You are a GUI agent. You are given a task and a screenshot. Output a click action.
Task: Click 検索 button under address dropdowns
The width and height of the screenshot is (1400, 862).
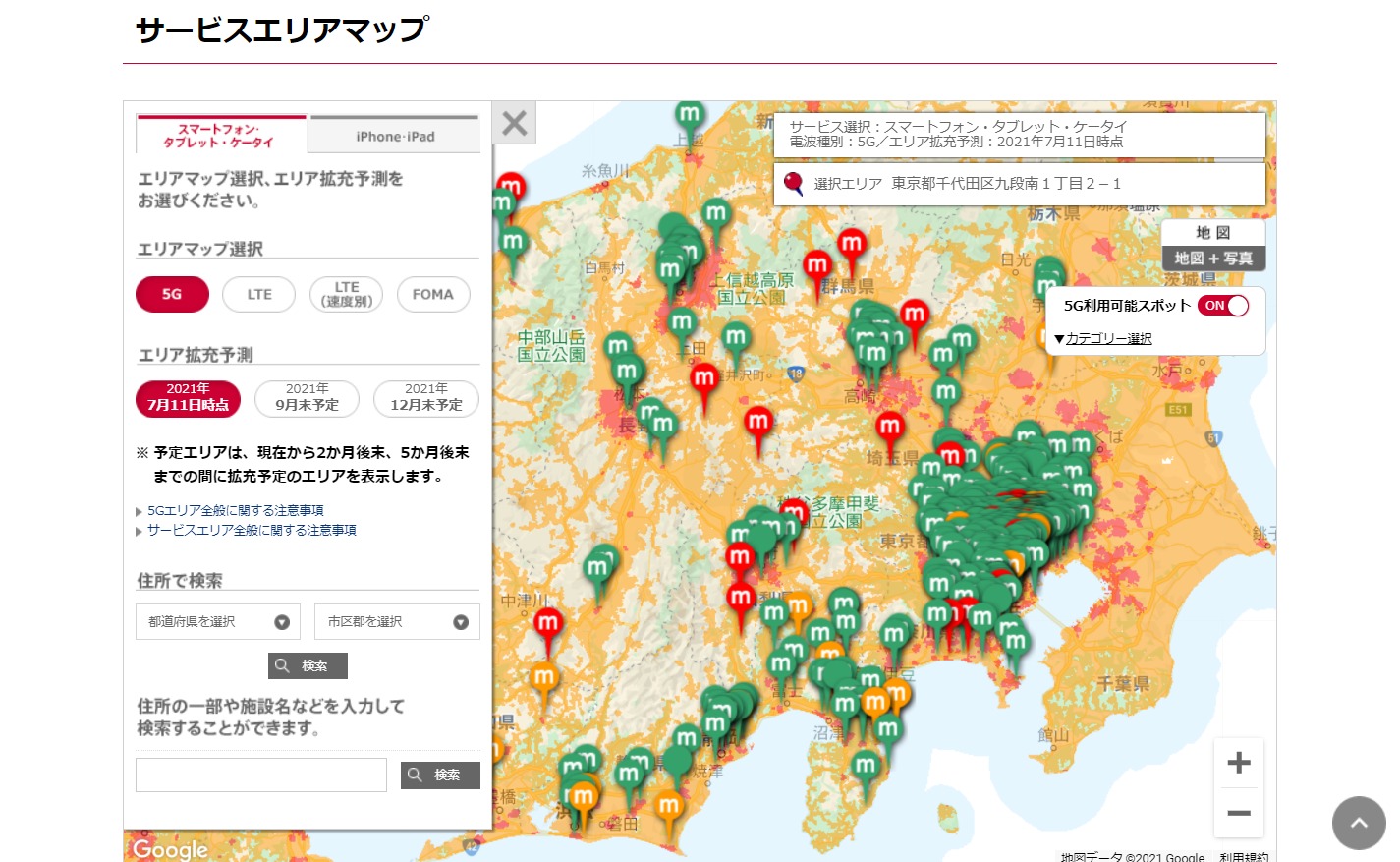tap(308, 665)
